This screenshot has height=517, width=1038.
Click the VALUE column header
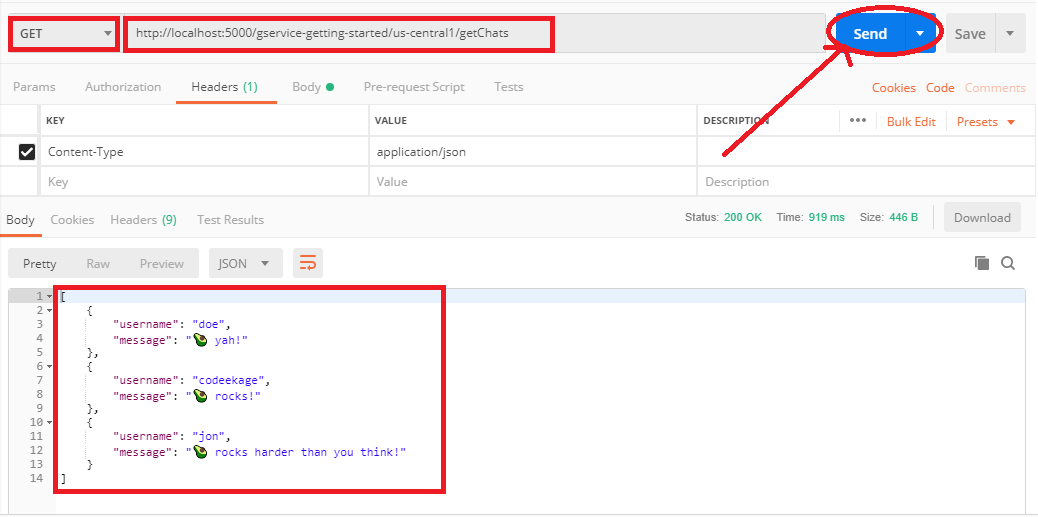[x=391, y=120]
